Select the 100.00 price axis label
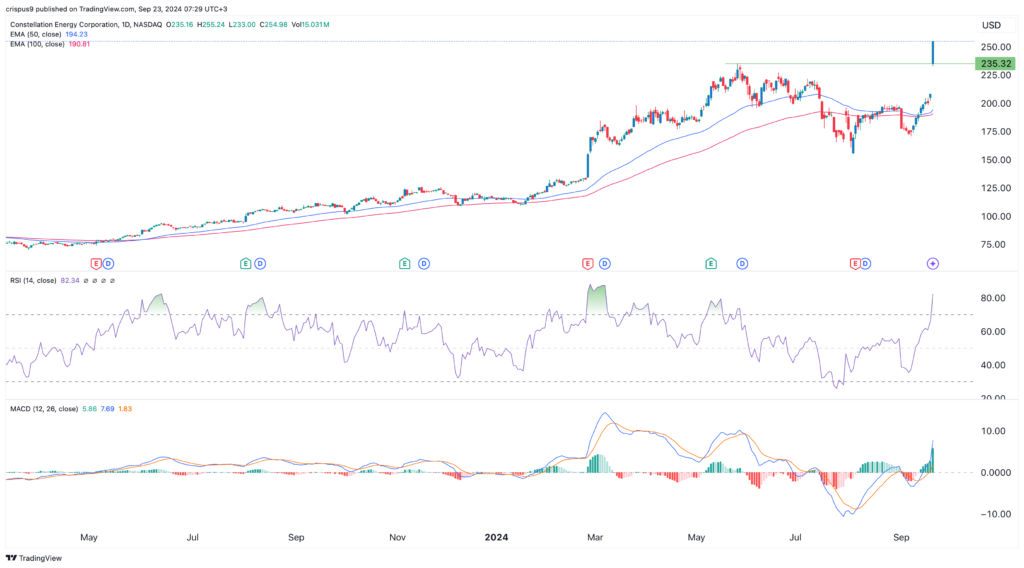 tap(995, 216)
